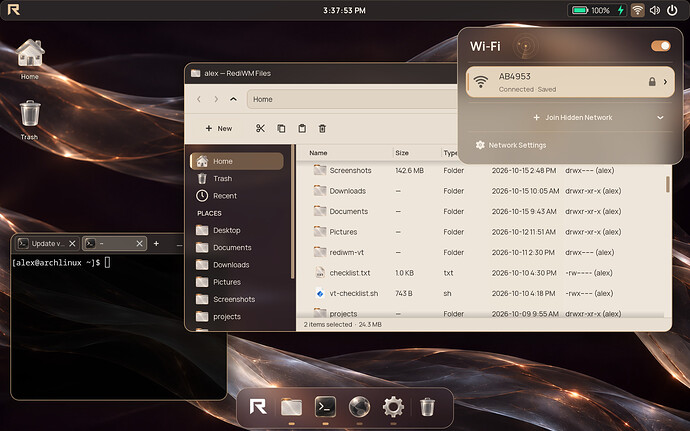Click the Paste clipboard icon
The height and width of the screenshot is (431, 690).
point(302,128)
